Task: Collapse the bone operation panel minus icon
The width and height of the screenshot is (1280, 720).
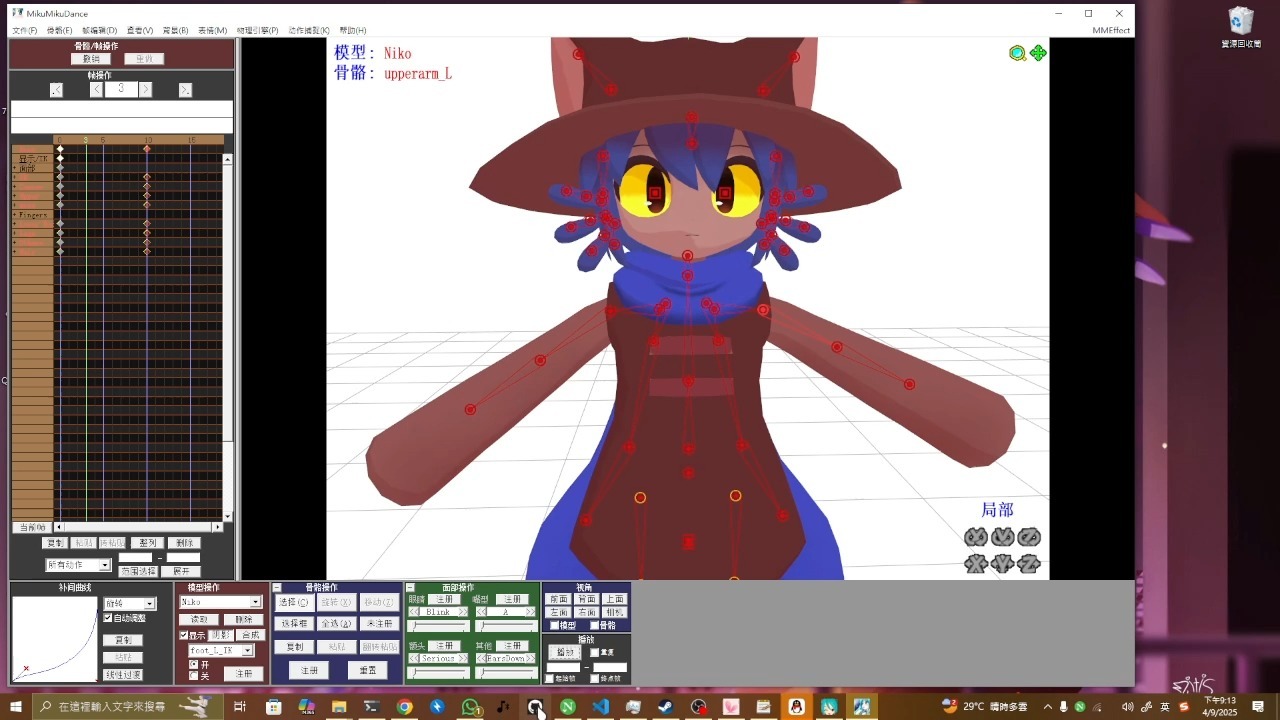Action: pos(277,588)
